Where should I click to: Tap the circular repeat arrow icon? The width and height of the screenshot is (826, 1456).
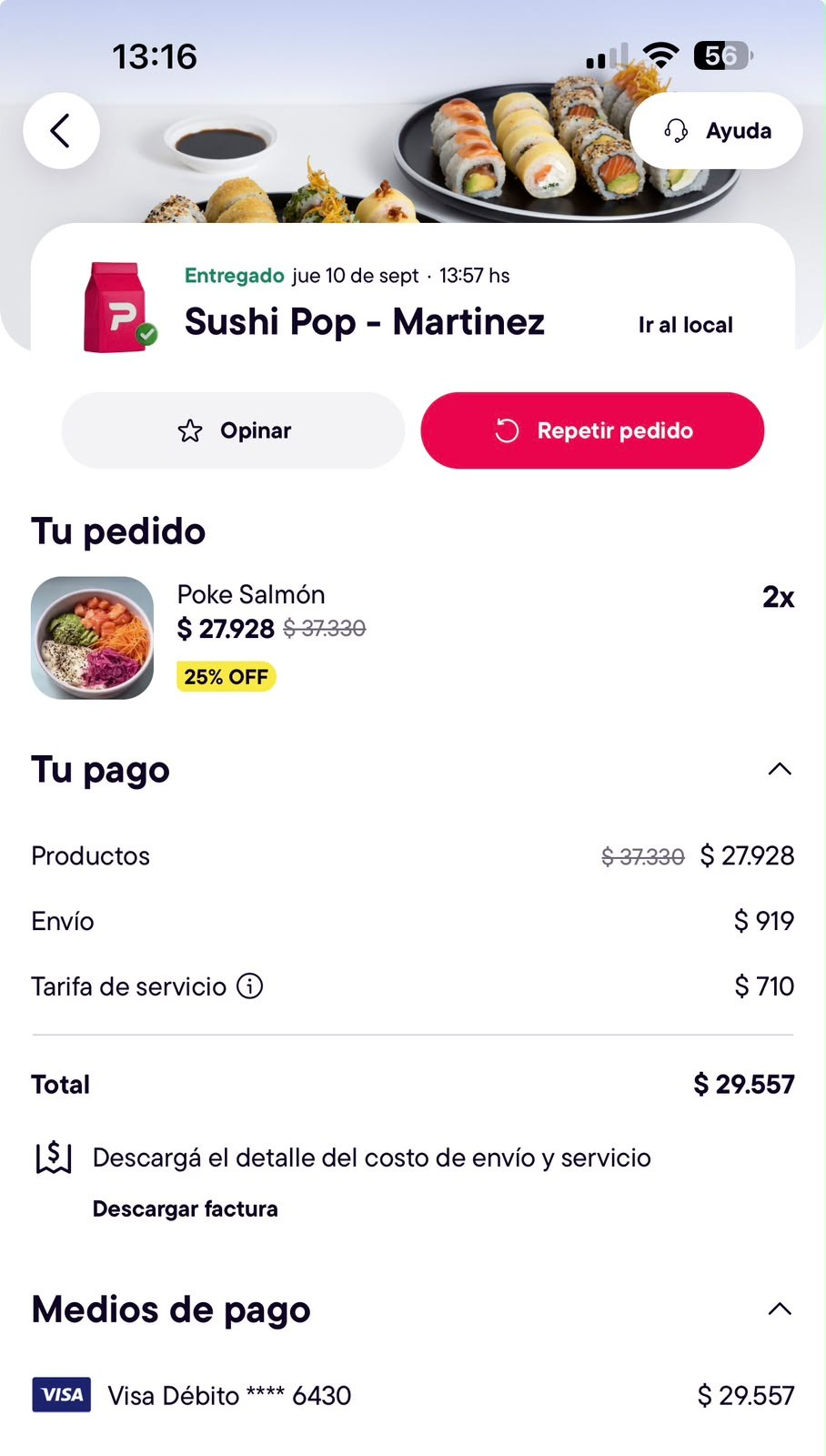point(507,430)
